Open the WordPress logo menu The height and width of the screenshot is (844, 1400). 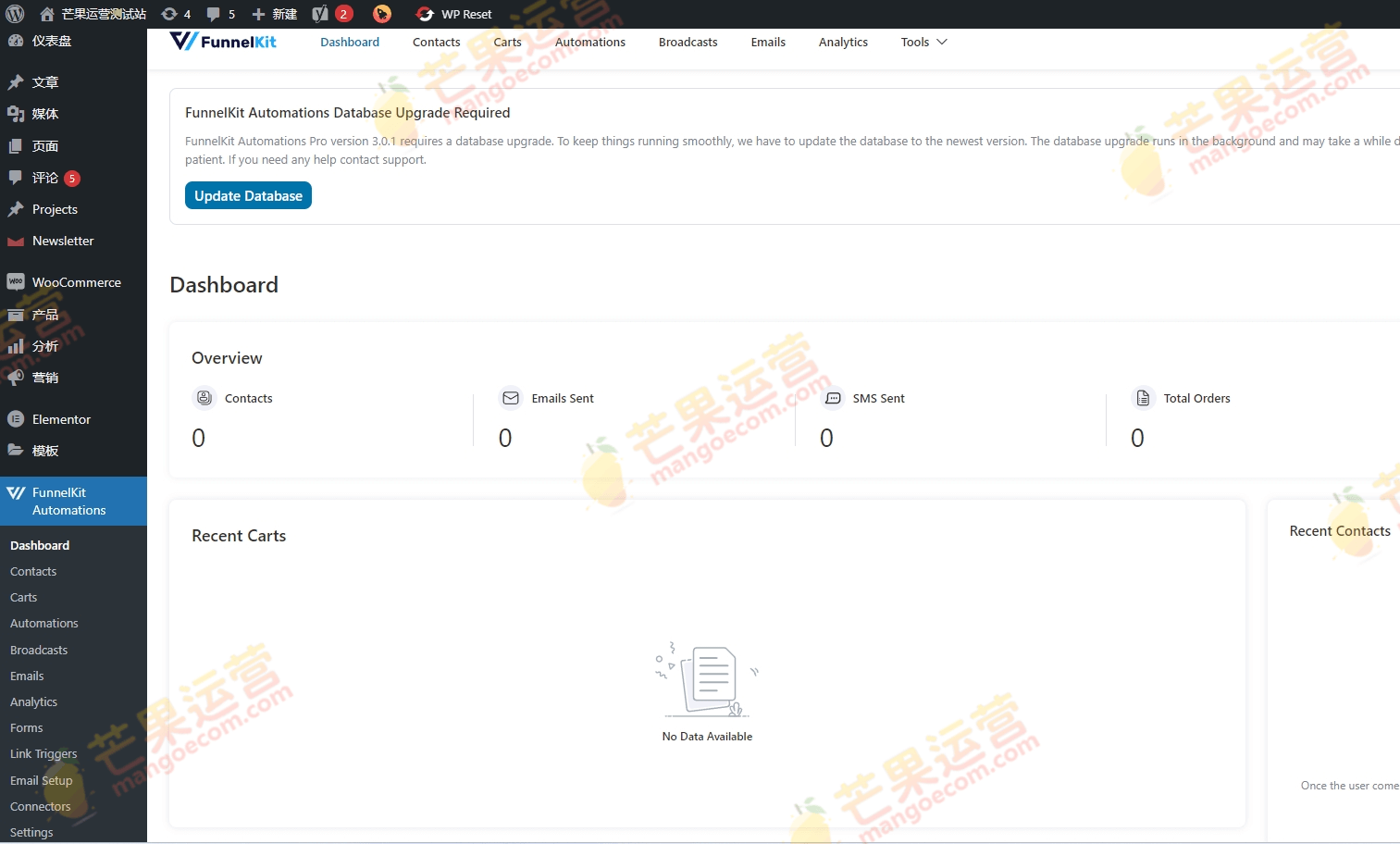14,14
